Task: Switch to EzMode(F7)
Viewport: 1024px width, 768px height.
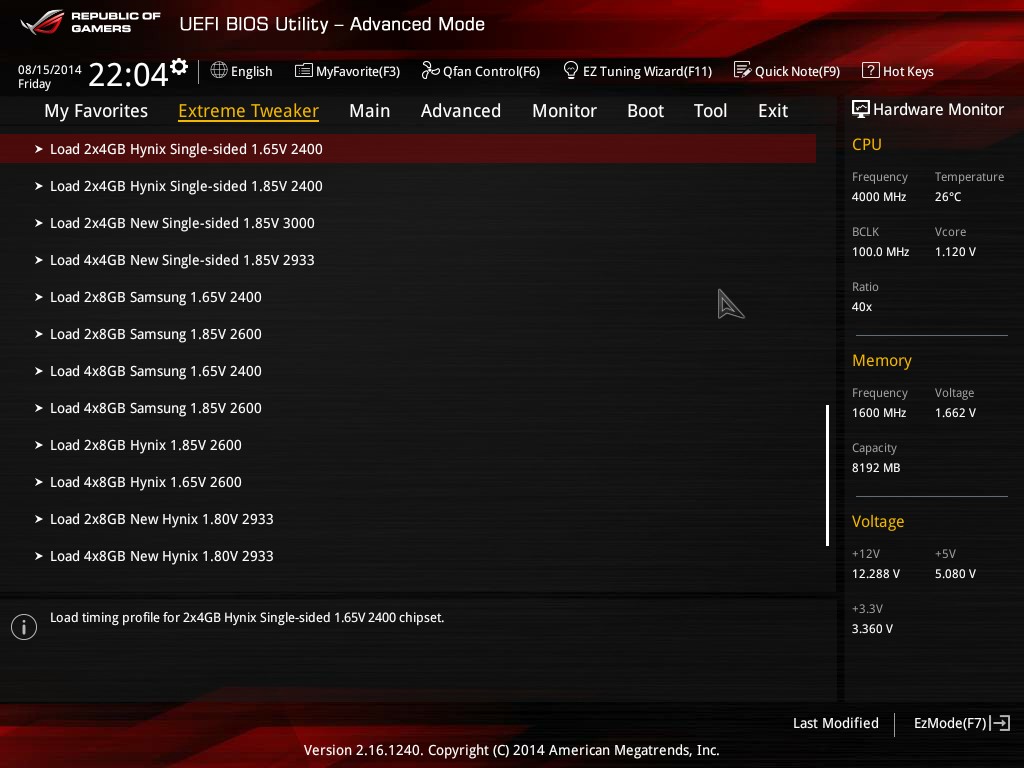Action: 950,723
